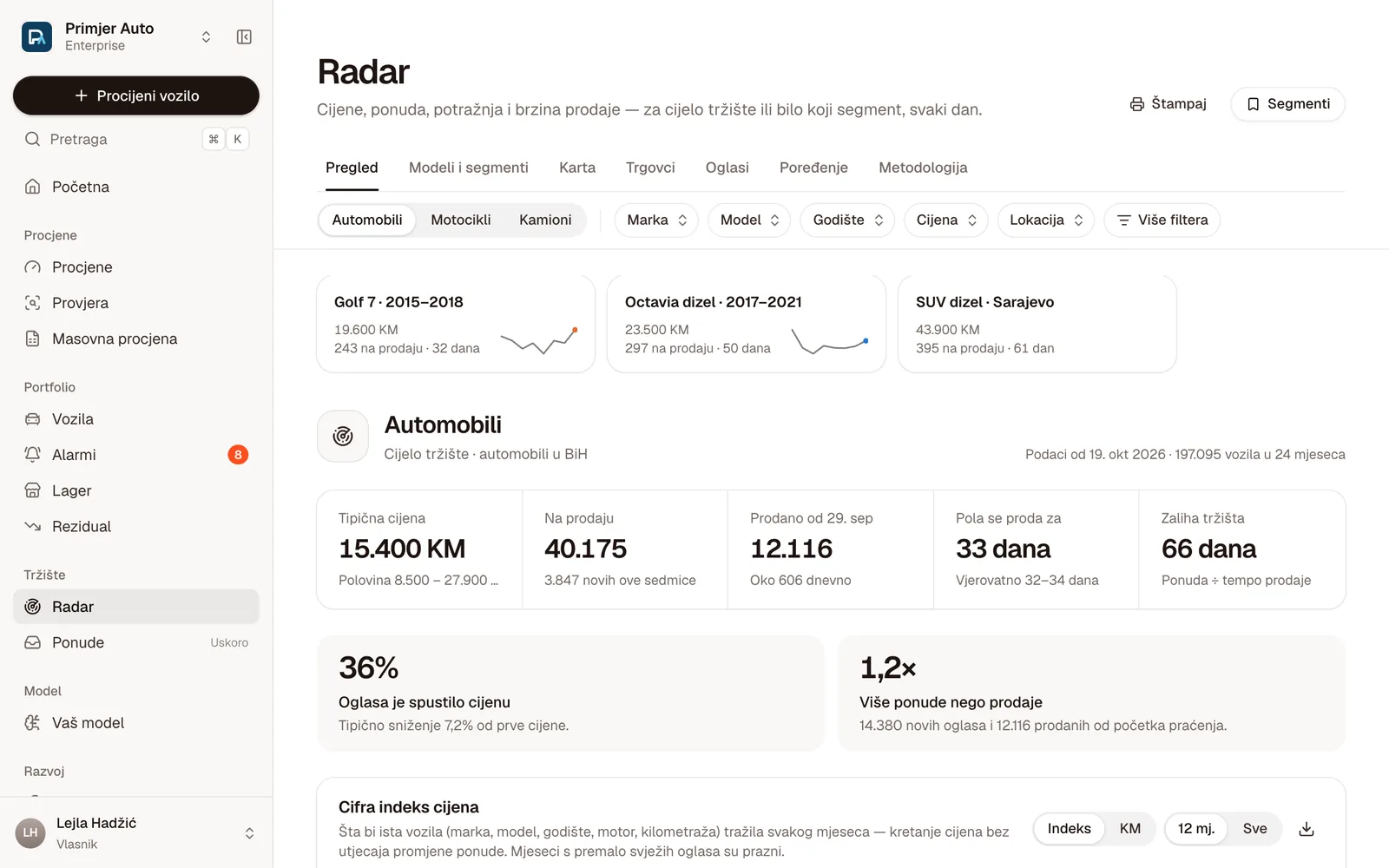Screen dimensions: 1389x868
Task: Switch to the Metodologija tab
Action: pyautogui.click(x=923, y=168)
